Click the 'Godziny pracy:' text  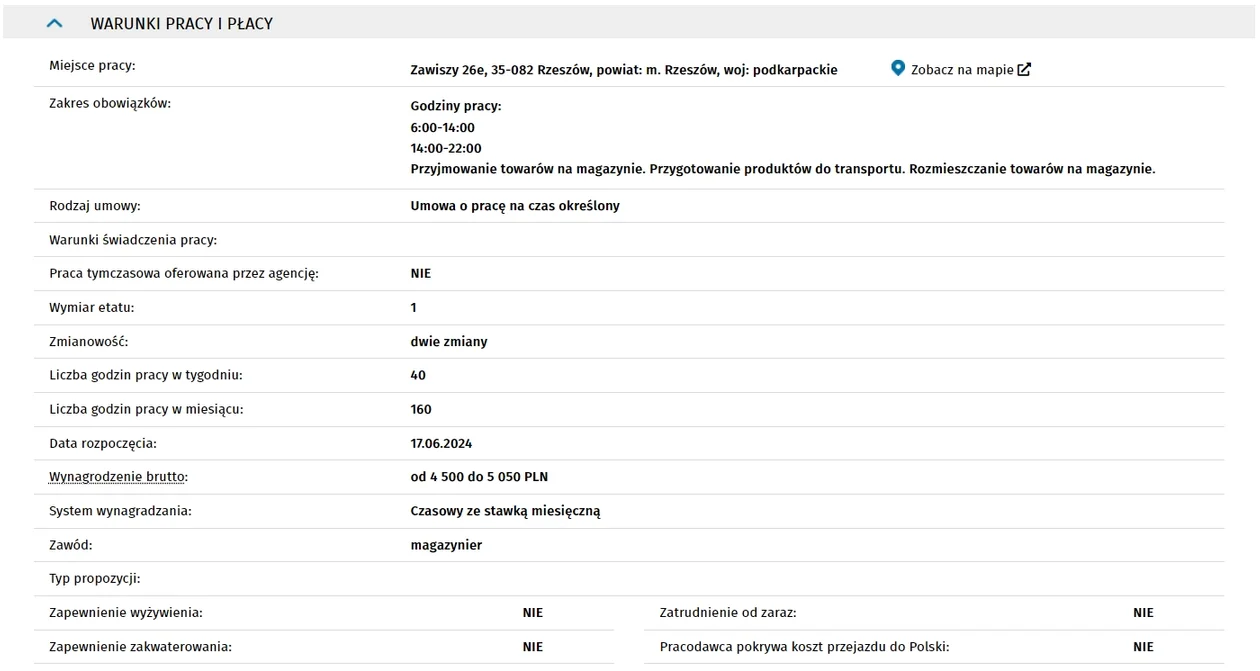click(x=456, y=106)
